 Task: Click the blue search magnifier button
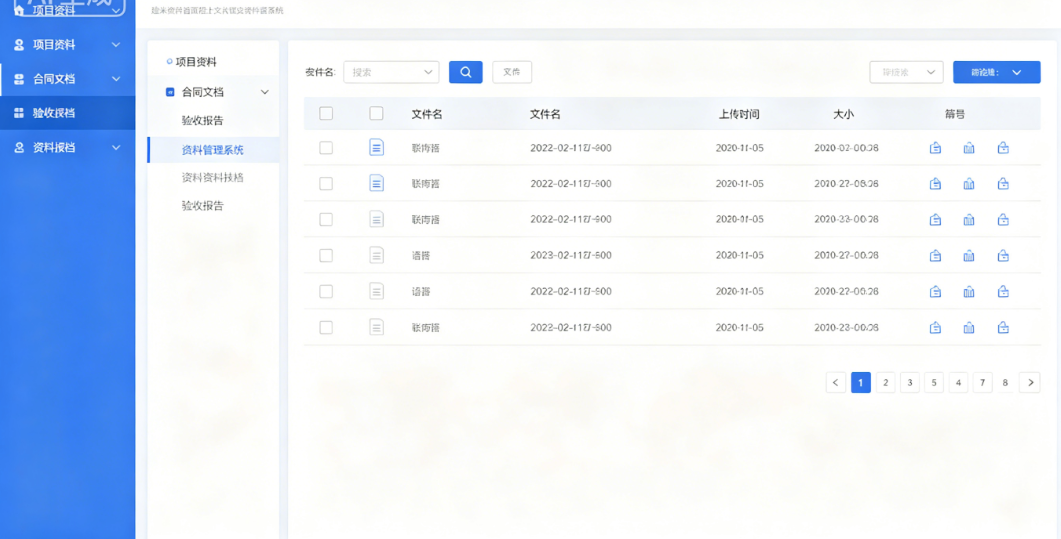click(466, 72)
